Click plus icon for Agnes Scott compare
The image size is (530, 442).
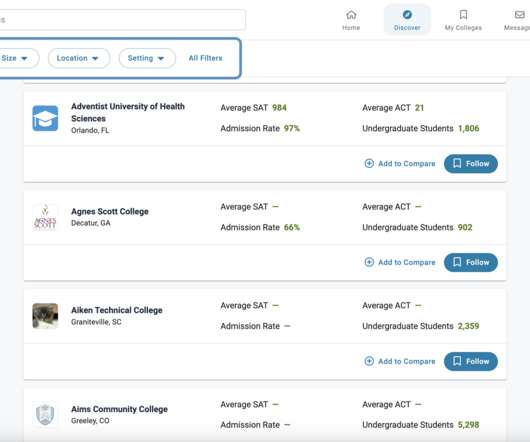click(369, 262)
